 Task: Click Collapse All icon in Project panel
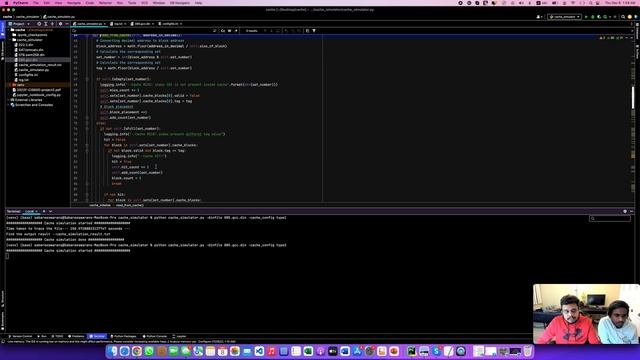pos(52,24)
